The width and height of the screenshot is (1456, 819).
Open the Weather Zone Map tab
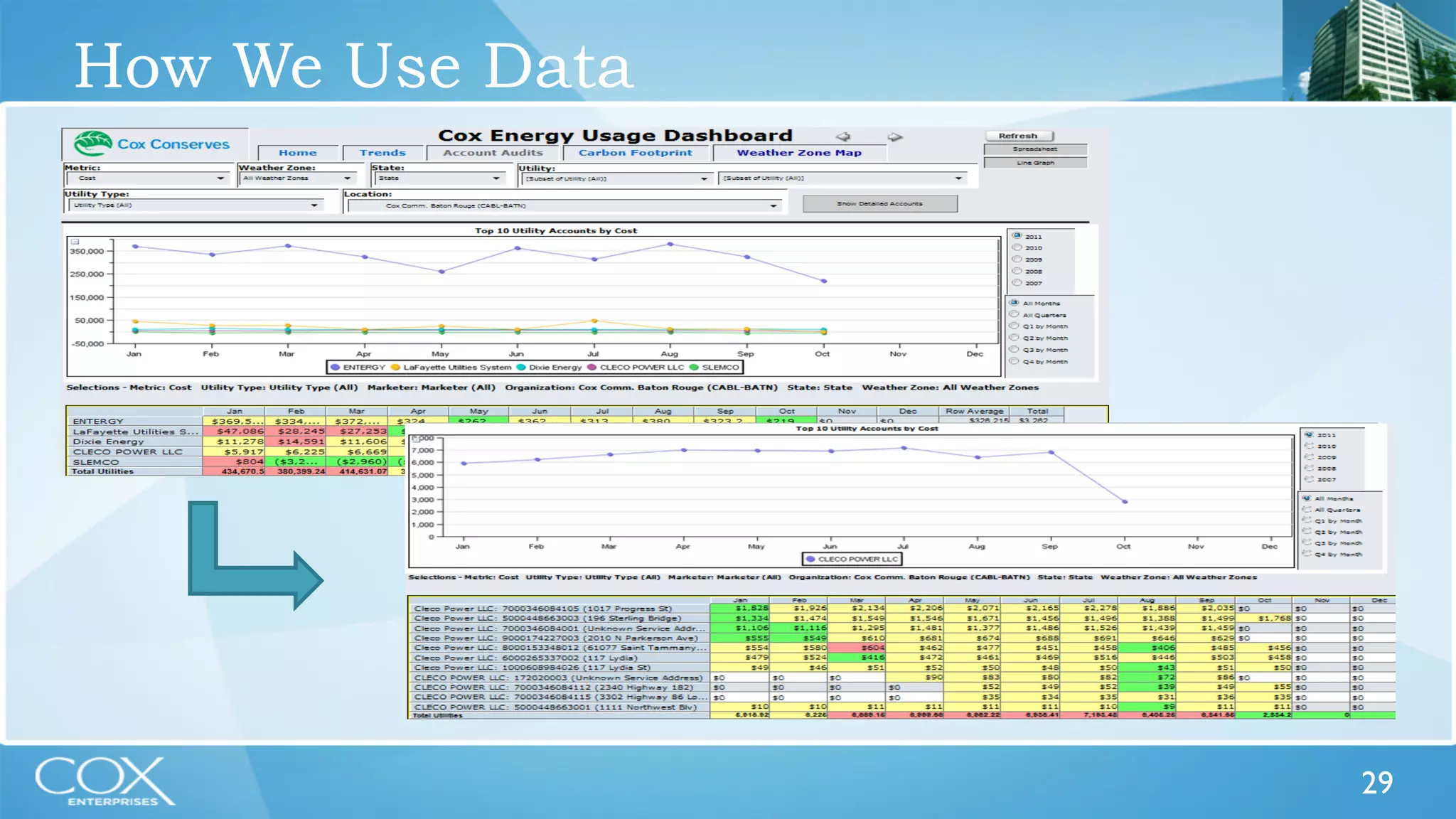(x=799, y=153)
